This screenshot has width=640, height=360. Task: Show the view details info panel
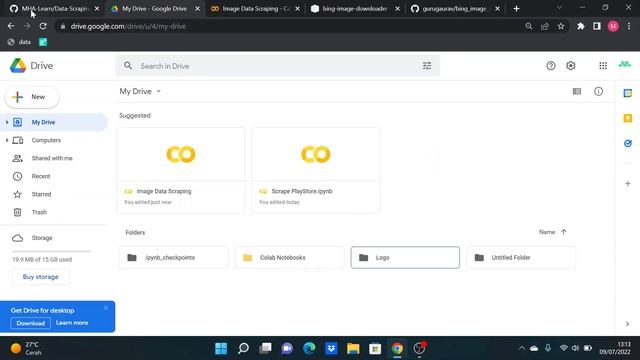[x=598, y=91]
